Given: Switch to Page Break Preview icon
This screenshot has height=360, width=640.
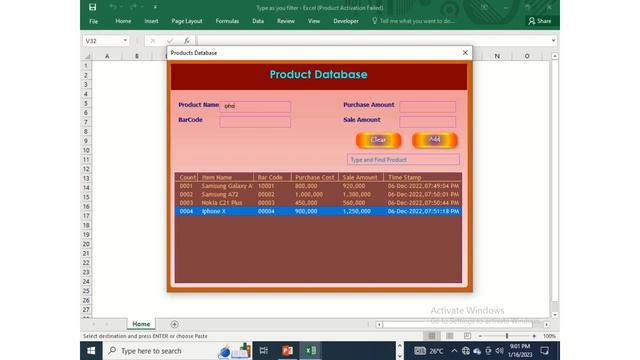Looking at the screenshot, I should (x=467, y=336).
